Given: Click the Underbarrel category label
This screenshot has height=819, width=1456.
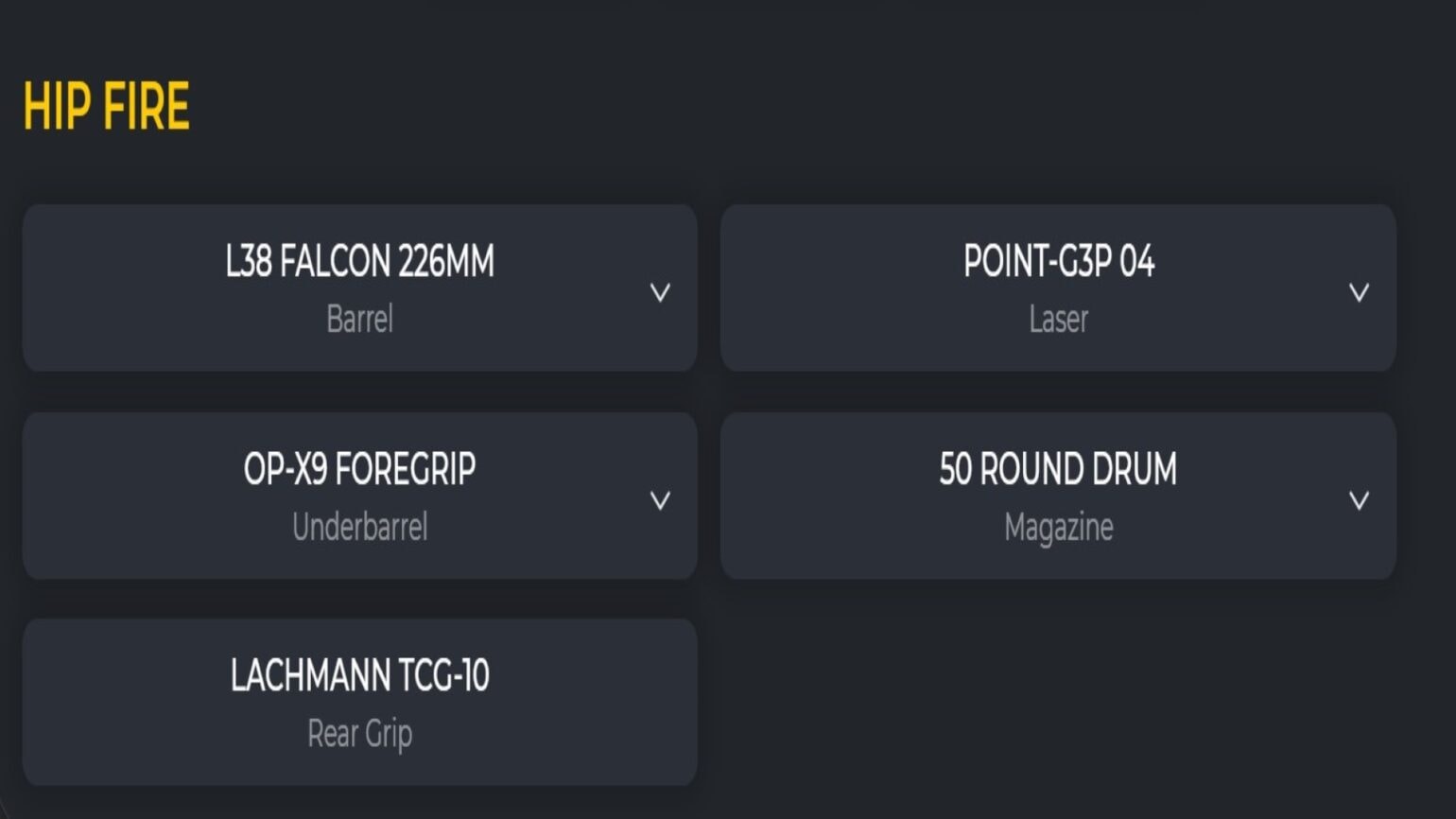Looking at the screenshot, I should (x=359, y=528).
